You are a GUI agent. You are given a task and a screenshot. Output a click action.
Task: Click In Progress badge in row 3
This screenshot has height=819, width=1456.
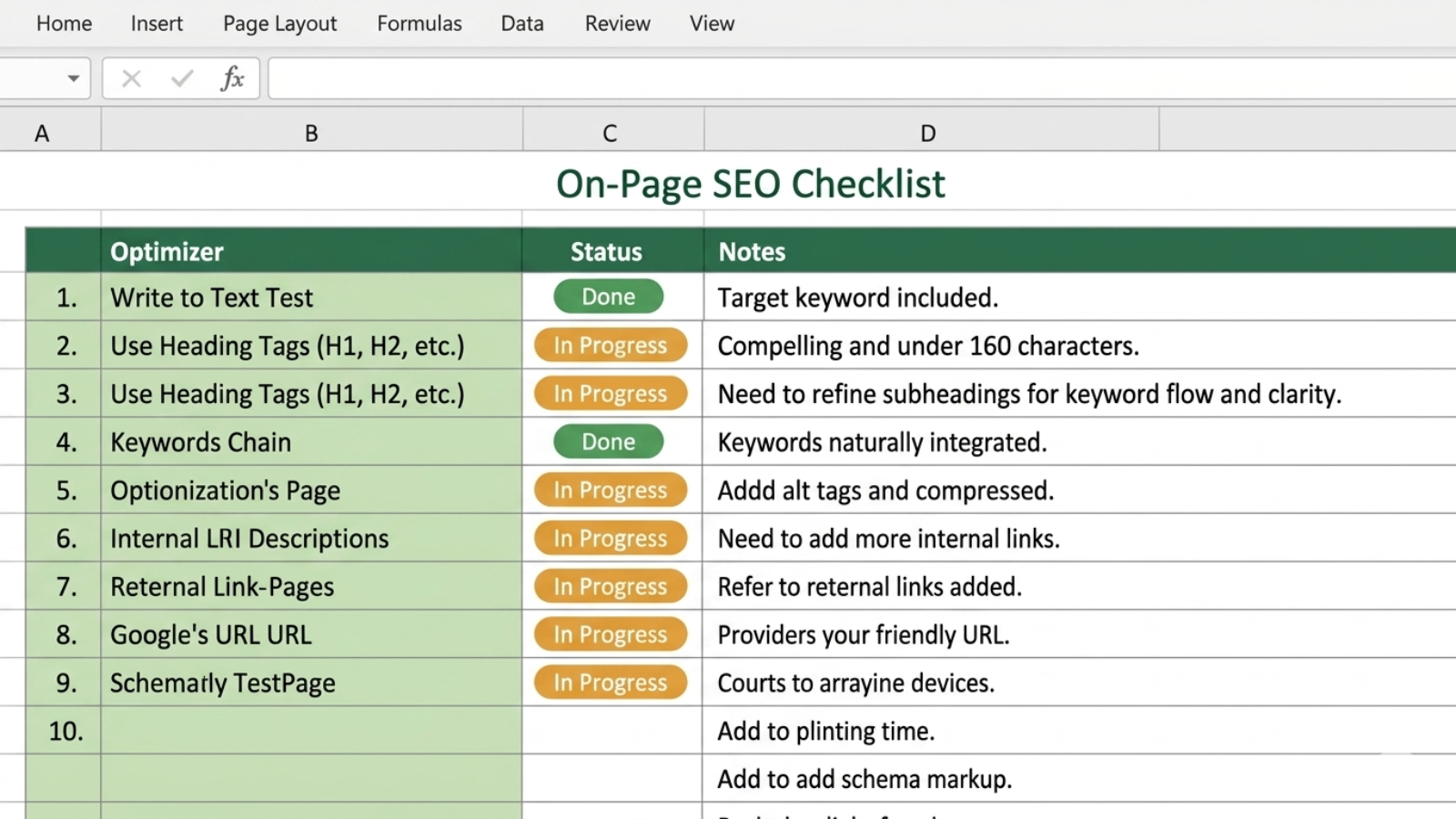(611, 393)
